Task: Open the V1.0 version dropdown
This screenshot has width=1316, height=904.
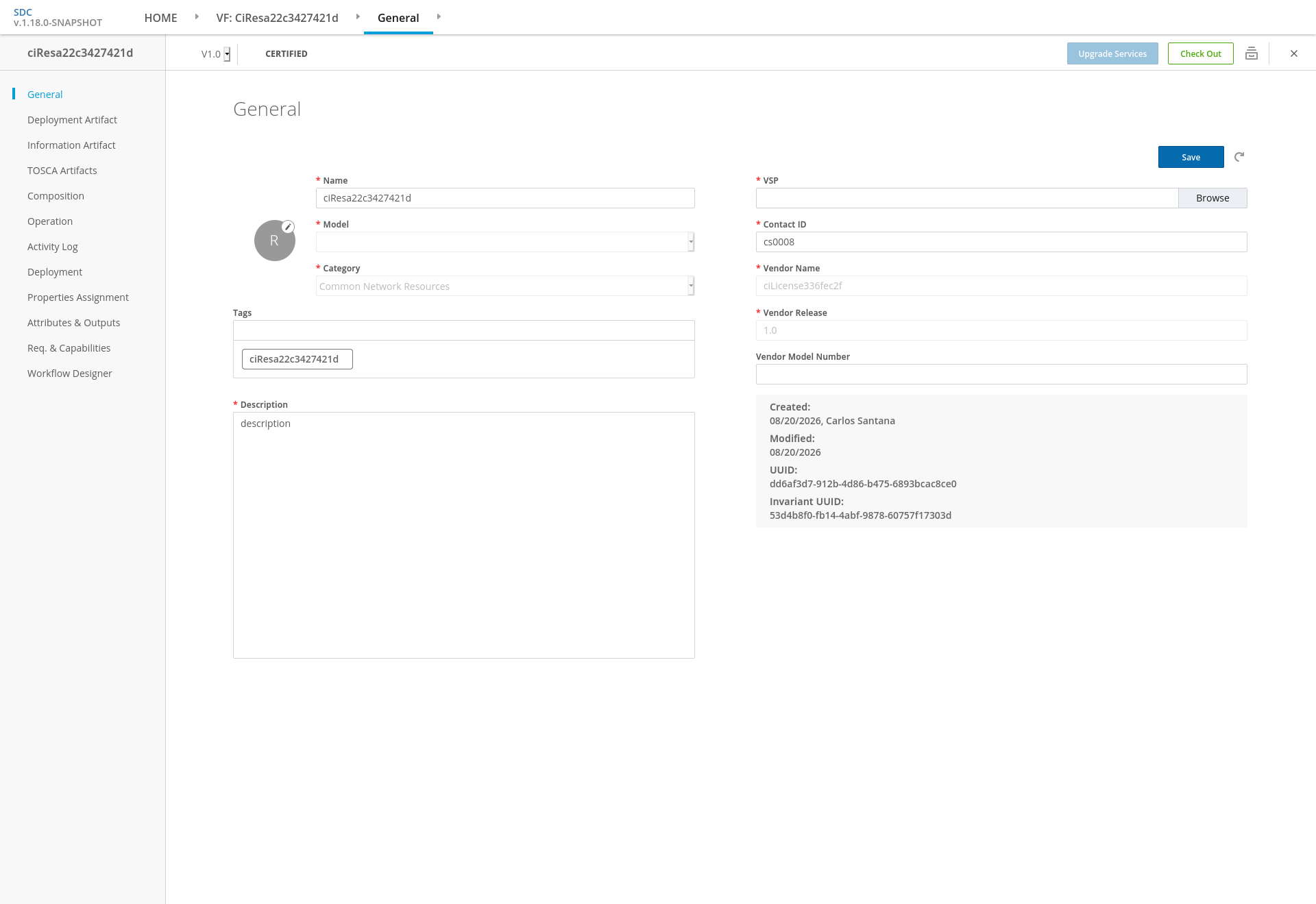Action: point(216,54)
